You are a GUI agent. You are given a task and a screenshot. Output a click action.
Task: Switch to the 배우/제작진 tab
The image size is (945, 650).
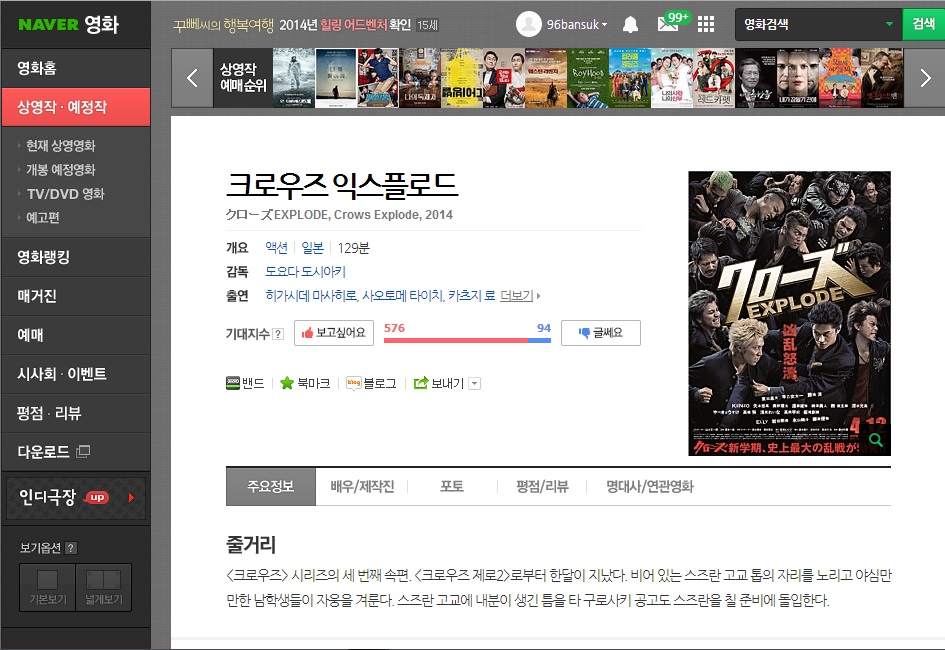click(362, 487)
